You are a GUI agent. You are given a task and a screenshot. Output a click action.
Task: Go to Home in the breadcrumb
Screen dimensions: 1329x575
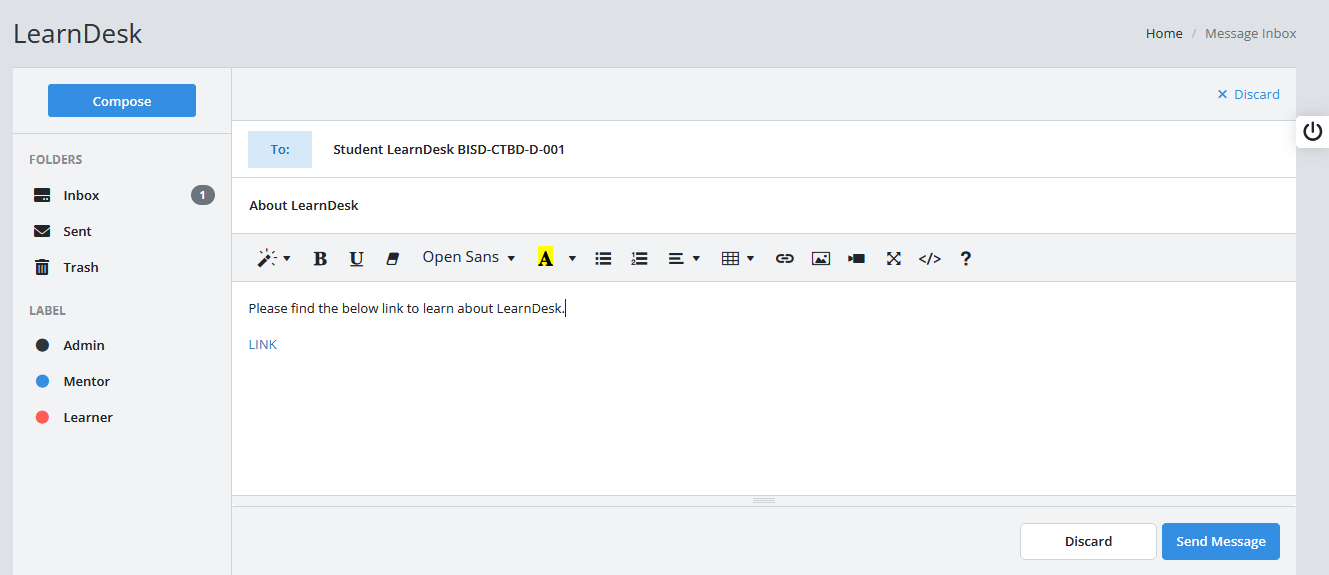[x=1164, y=33]
